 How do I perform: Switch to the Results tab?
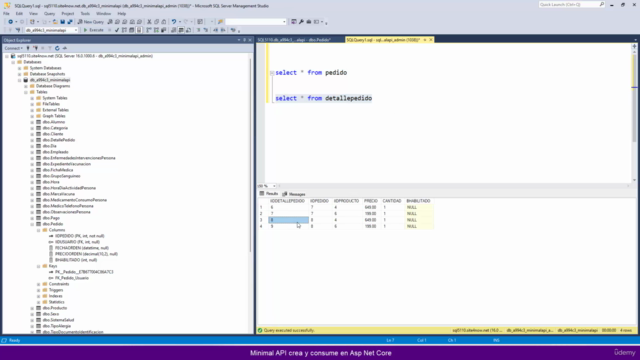coord(269,194)
